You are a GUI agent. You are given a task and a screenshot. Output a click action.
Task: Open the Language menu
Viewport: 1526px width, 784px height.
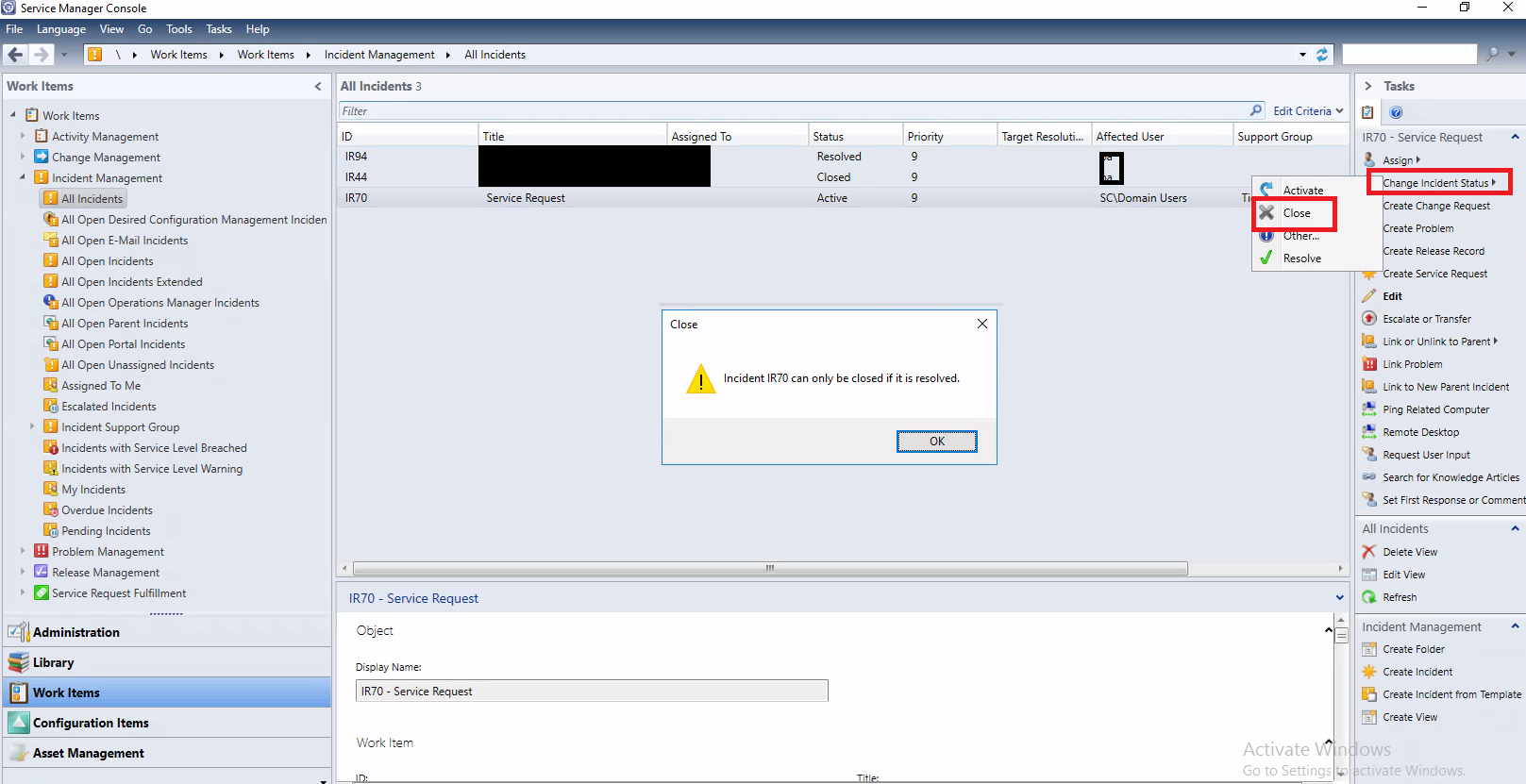click(61, 29)
